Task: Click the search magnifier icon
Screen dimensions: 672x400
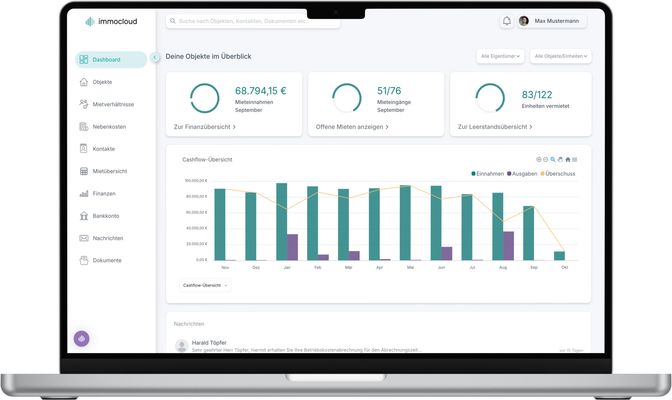Action: [x=173, y=21]
